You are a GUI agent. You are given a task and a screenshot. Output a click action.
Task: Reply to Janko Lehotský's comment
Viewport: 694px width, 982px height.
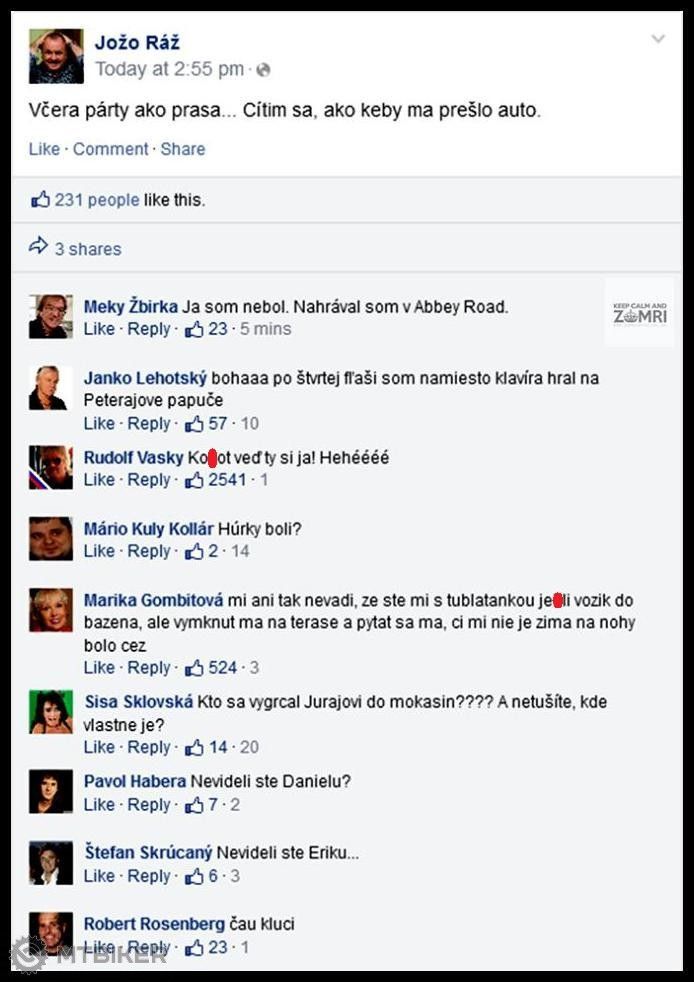(x=149, y=424)
